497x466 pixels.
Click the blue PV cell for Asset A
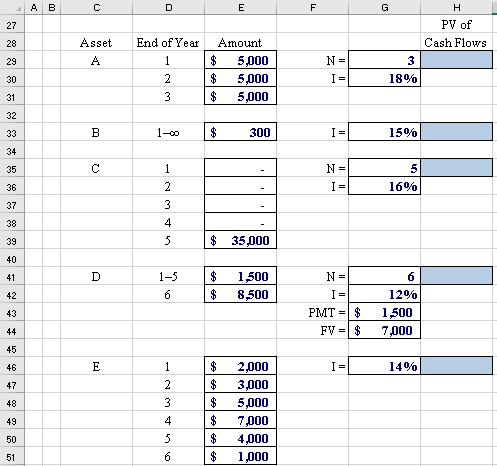(457, 60)
